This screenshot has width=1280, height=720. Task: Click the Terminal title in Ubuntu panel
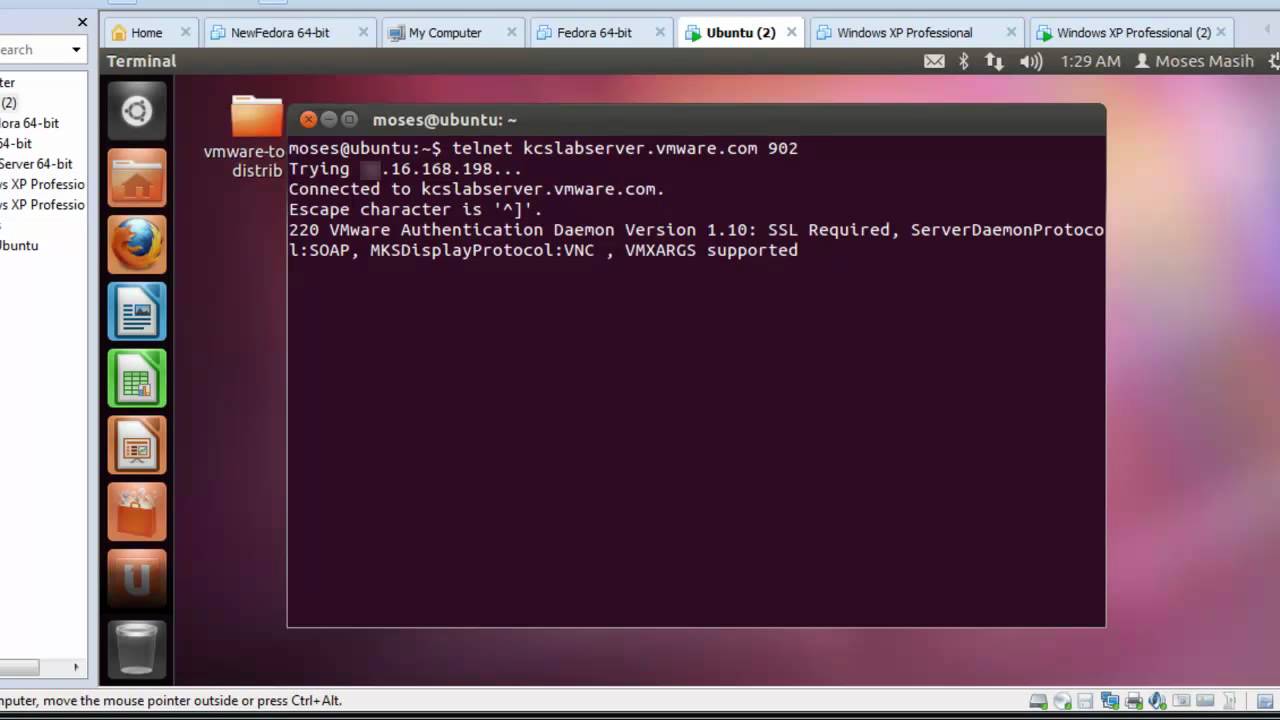tap(141, 61)
